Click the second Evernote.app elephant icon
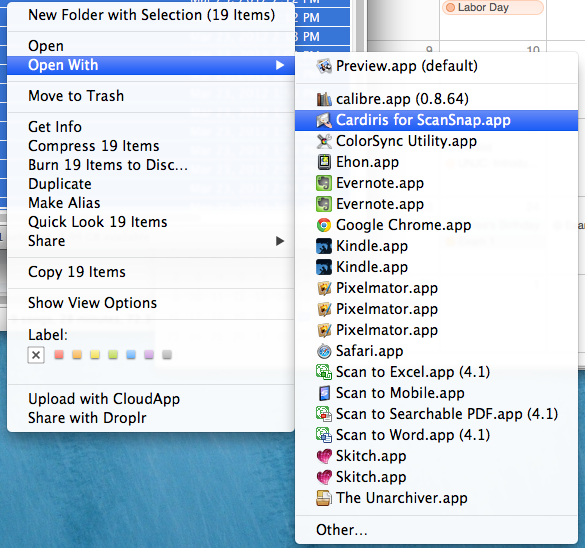 coord(324,204)
